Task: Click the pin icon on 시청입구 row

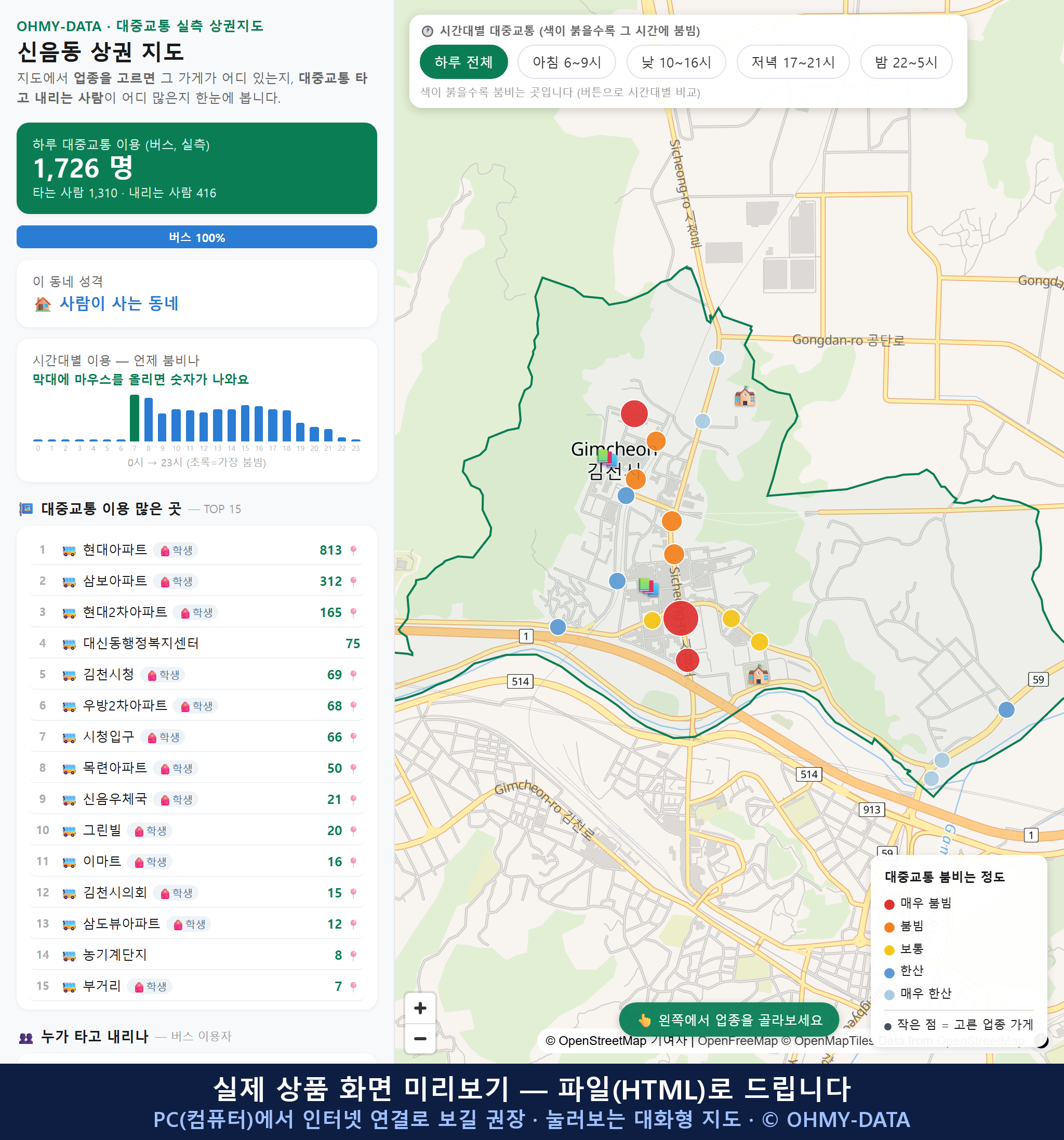Action: click(353, 737)
